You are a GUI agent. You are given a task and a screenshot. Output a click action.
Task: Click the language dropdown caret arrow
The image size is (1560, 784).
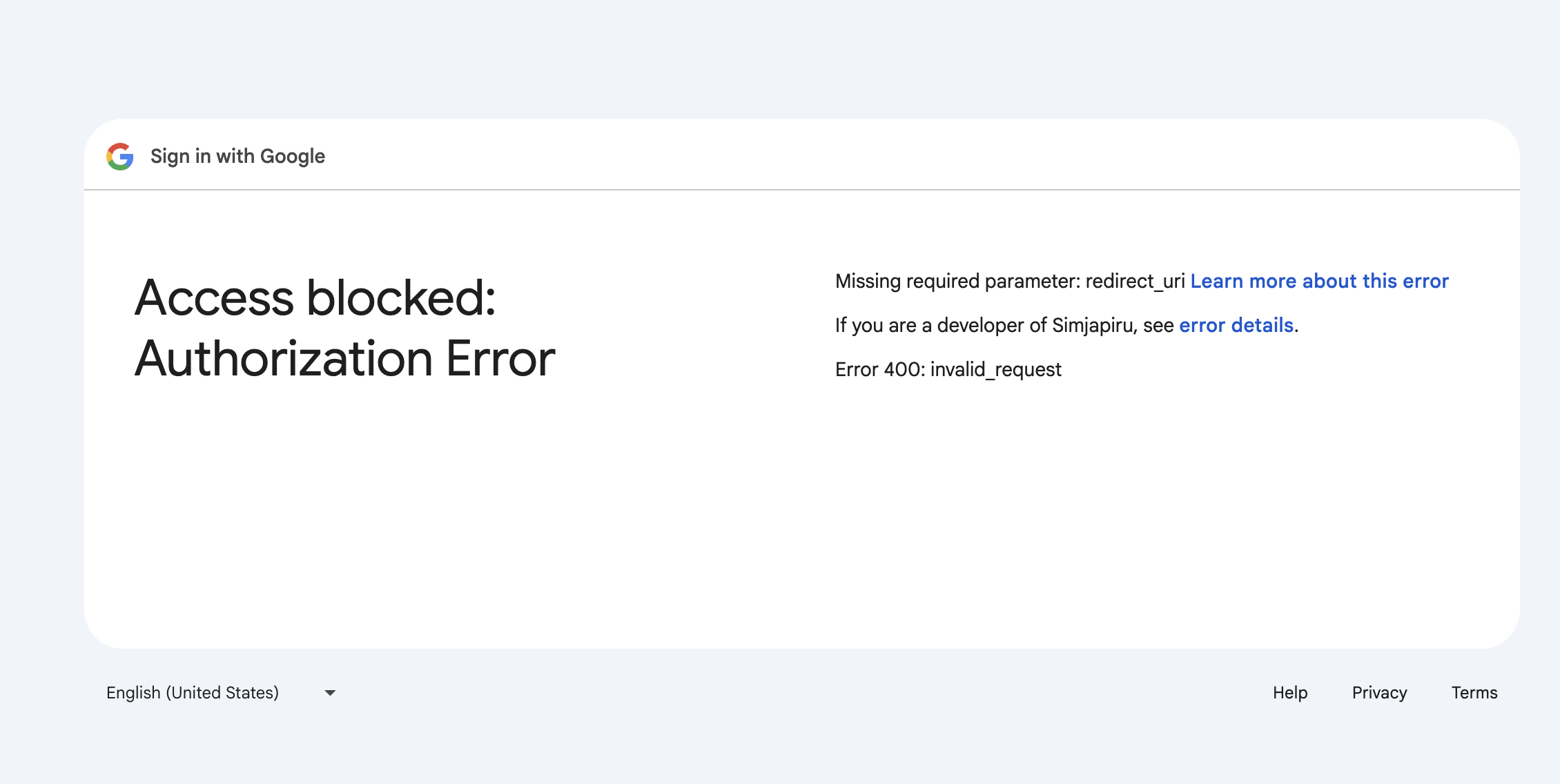coord(330,693)
